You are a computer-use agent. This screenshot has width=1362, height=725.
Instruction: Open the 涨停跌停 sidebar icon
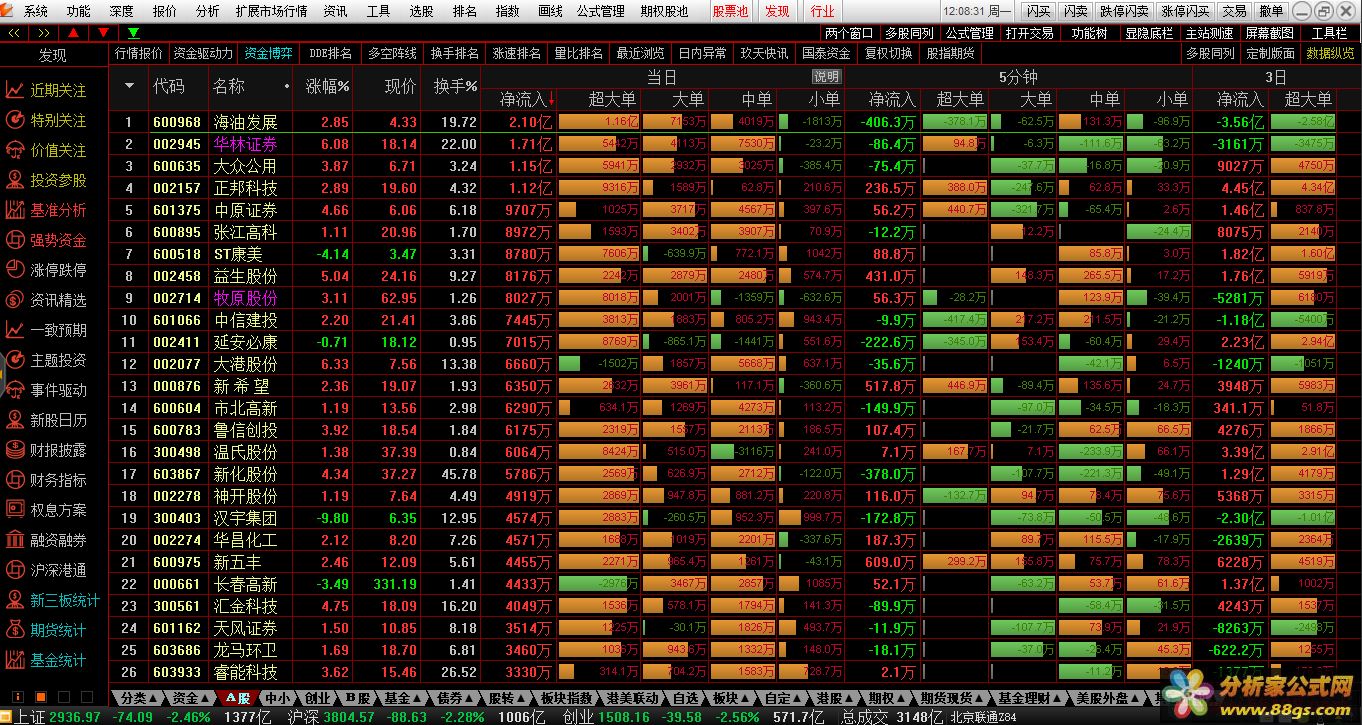click(15, 270)
